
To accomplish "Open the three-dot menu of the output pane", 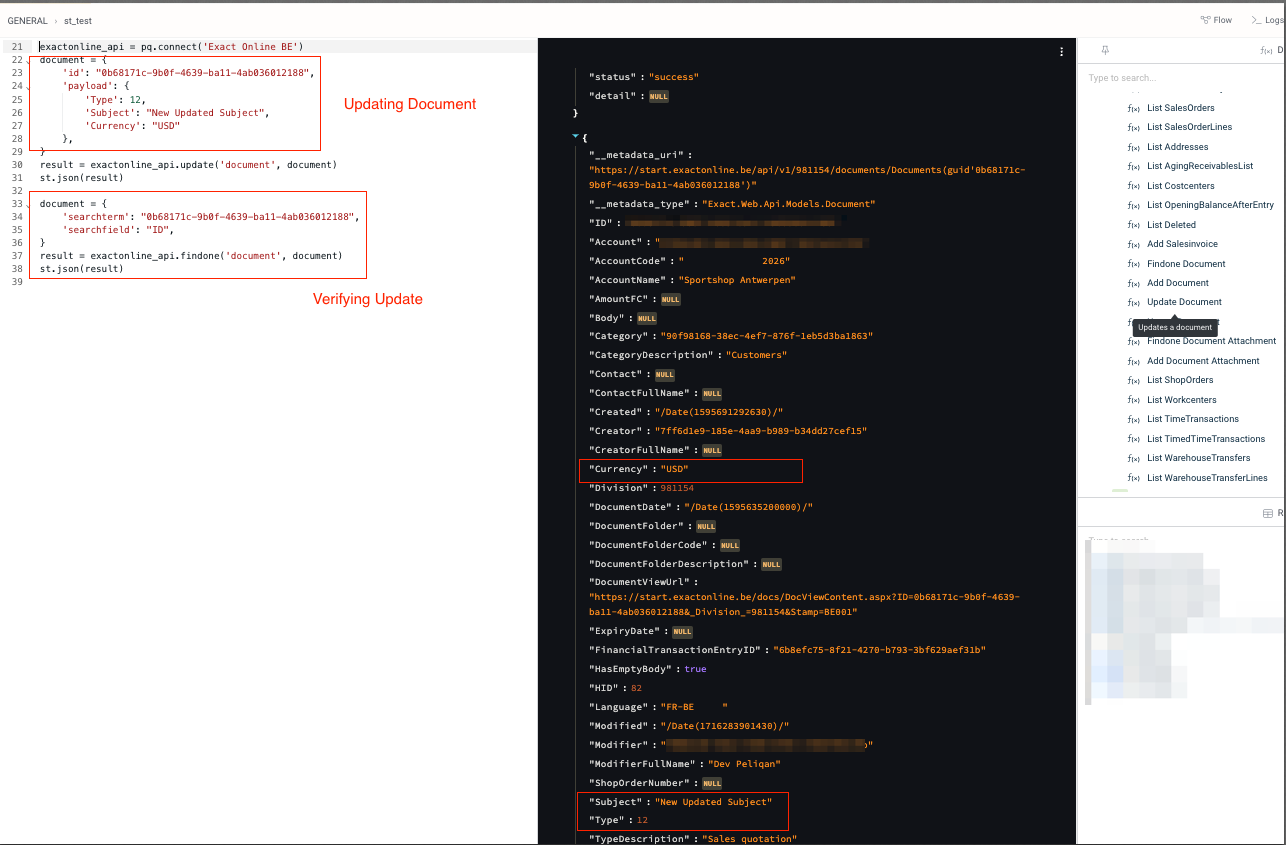I will click(1061, 51).
